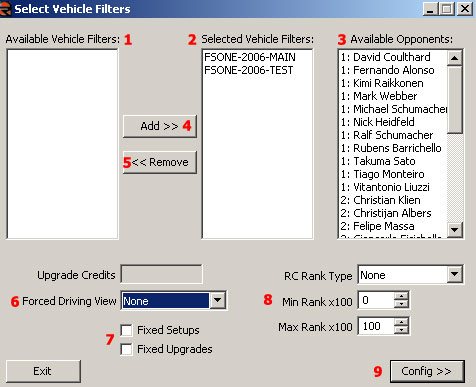This screenshot has width=476, height=387.
Task: Select opponent Nick Heidfeld
Action: pyautogui.click(x=377, y=122)
